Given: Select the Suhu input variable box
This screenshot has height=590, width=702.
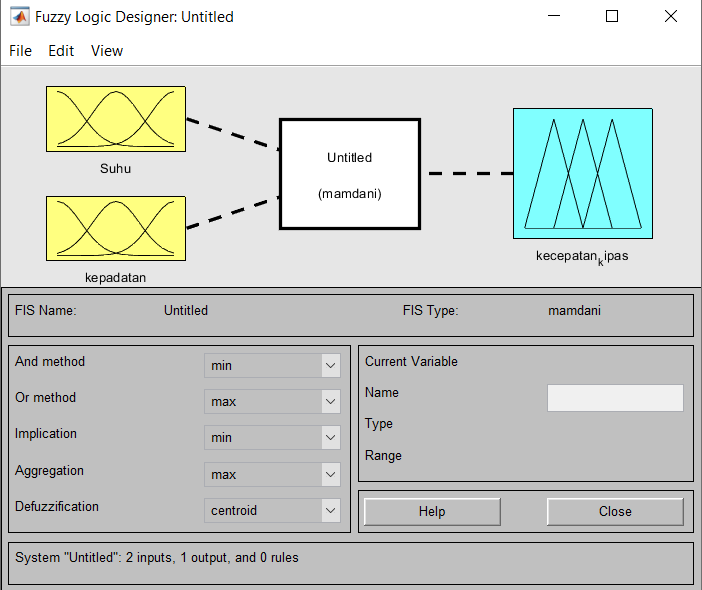Looking at the screenshot, I should click(116, 119).
